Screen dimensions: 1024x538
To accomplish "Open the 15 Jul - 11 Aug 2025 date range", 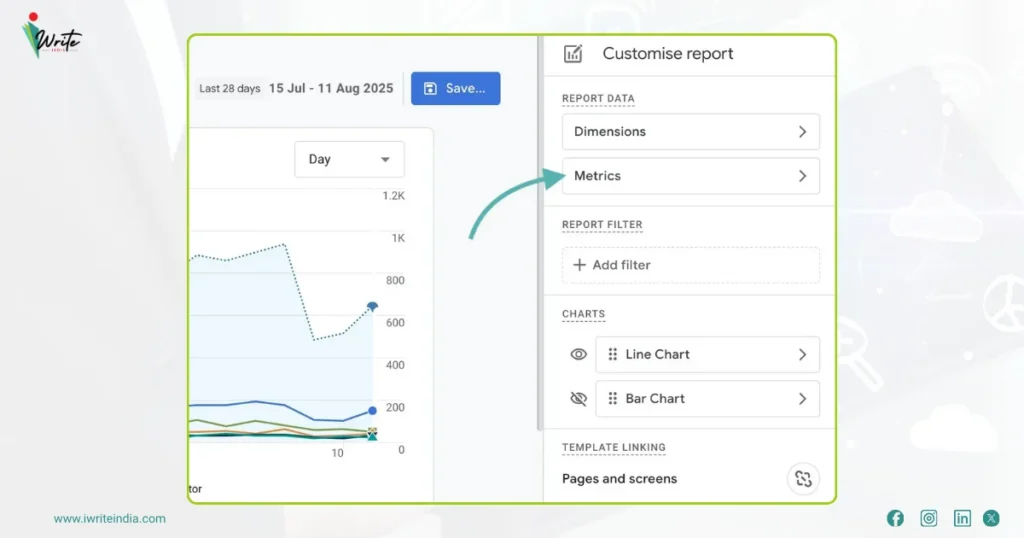I will coord(331,88).
